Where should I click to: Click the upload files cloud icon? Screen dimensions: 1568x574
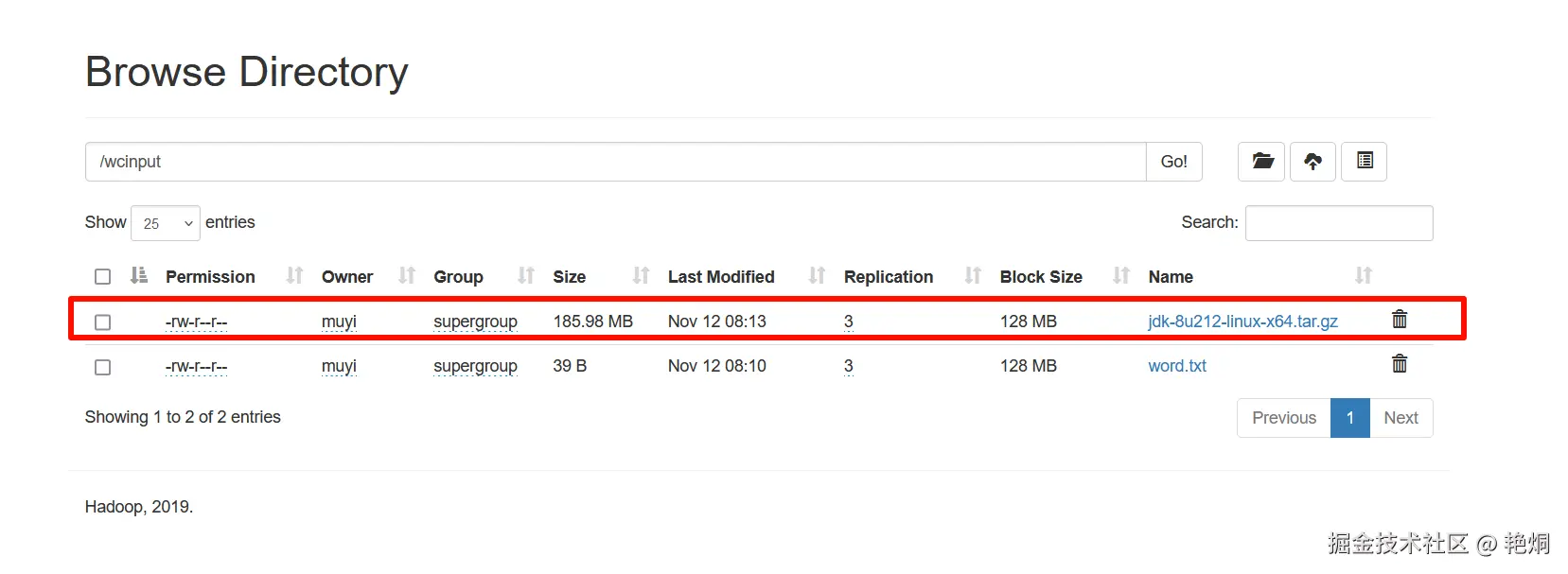1313,162
